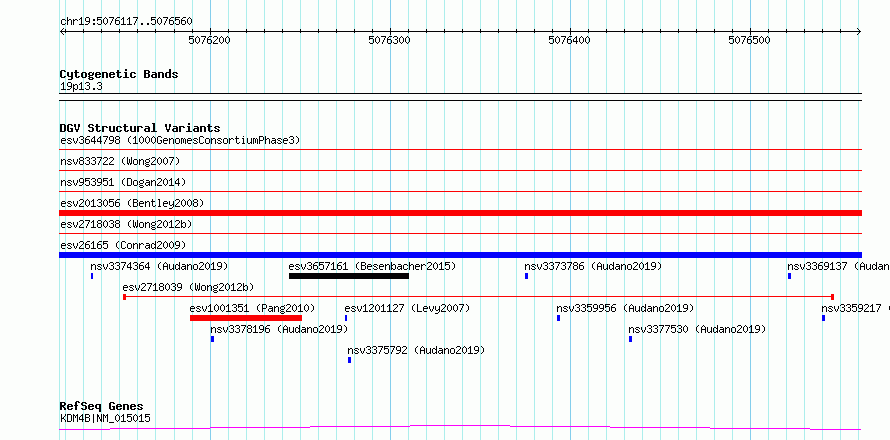The image size is (890, 440).
Task: Click the nsv3375792 (Audano2019) blue marker
Action: pos(349,360)
